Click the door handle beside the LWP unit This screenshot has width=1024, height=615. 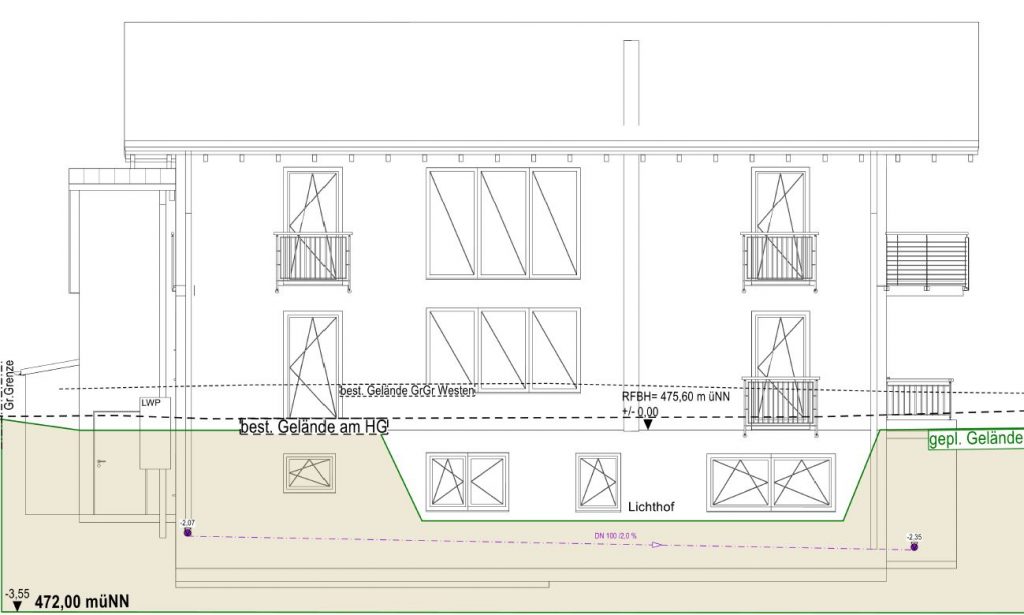tap(101, 463)
